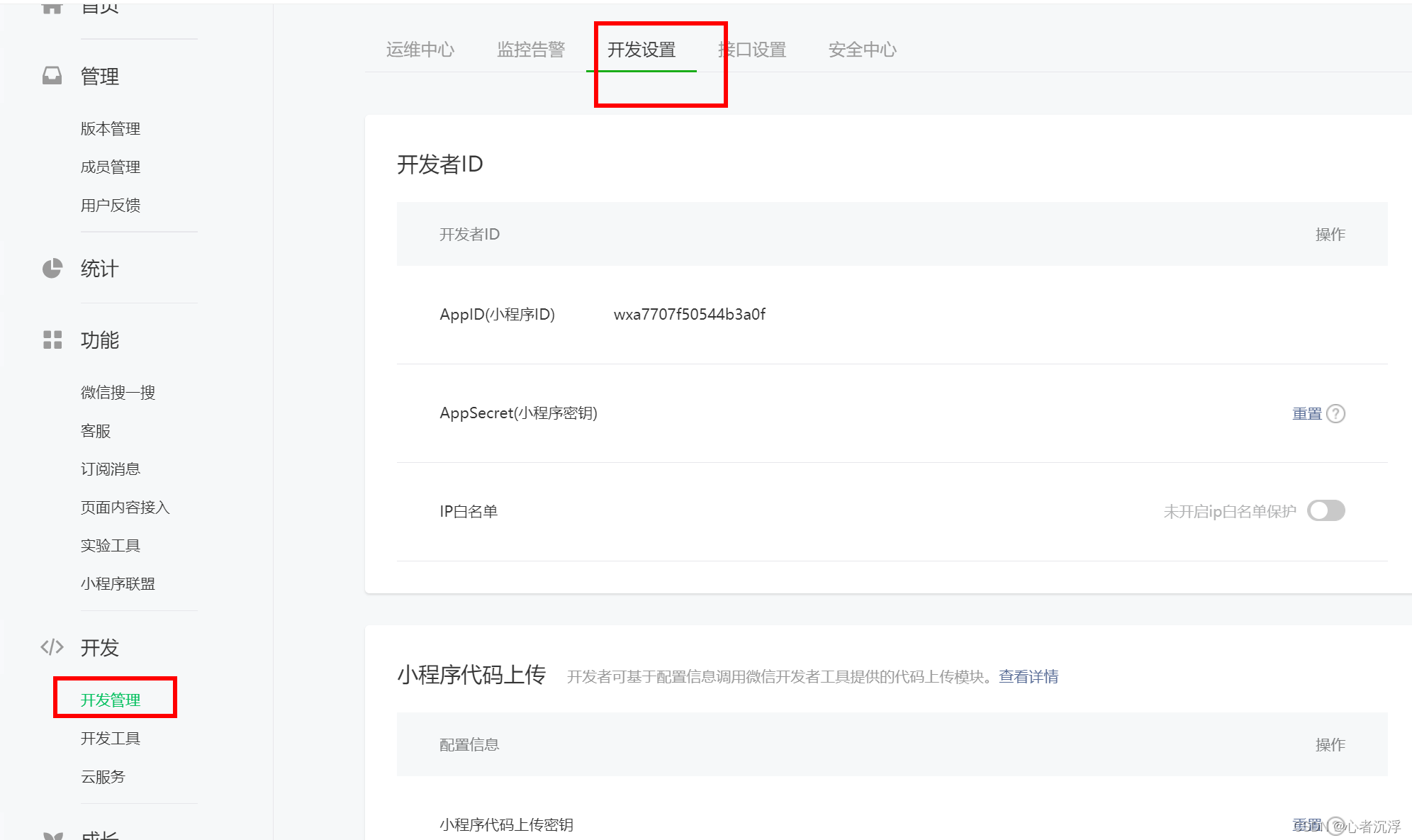
Task: Click the 开发 code brackets icon
Action: [52, 647]
